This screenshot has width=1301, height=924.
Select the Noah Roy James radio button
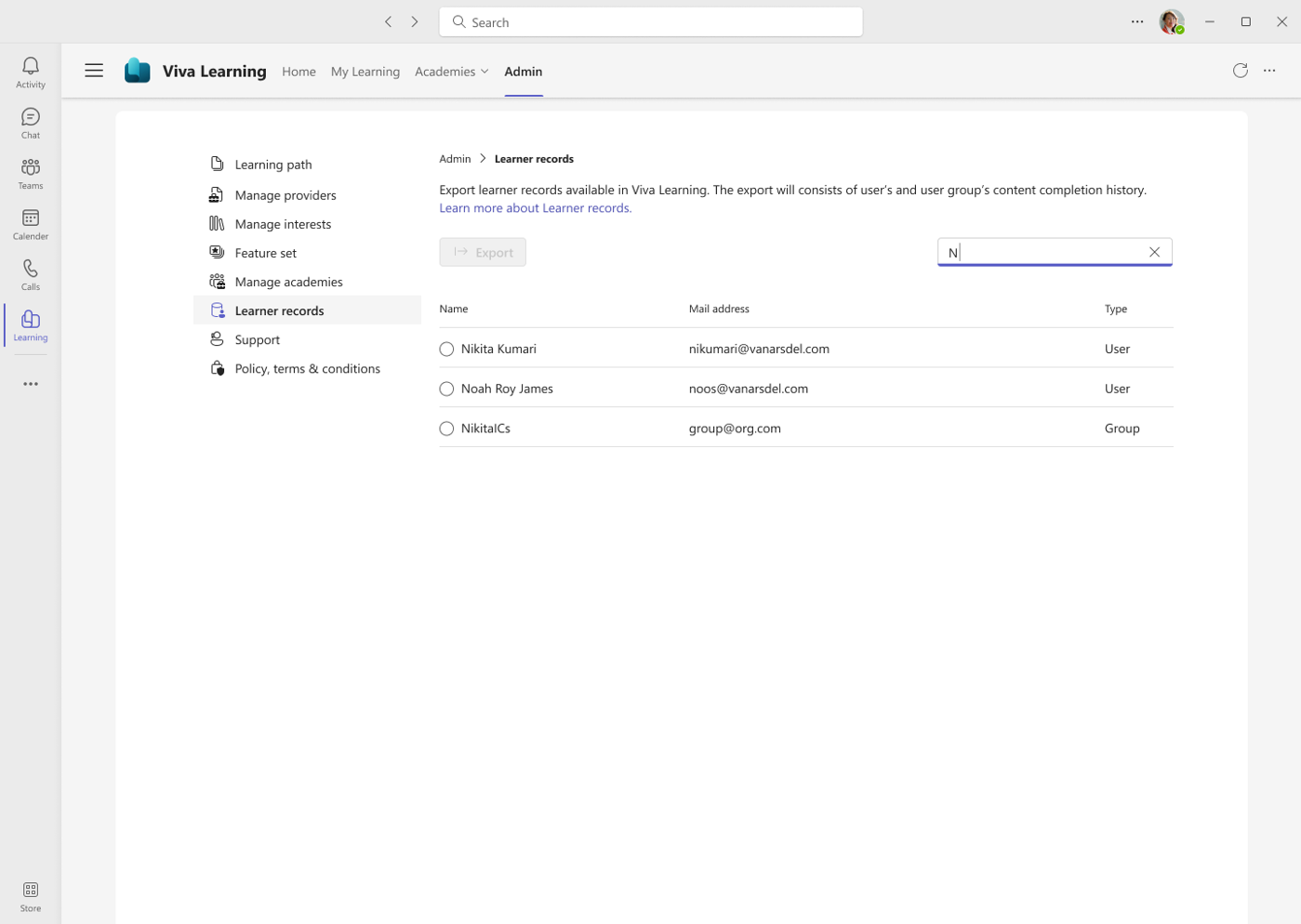[x=446, y=389]
